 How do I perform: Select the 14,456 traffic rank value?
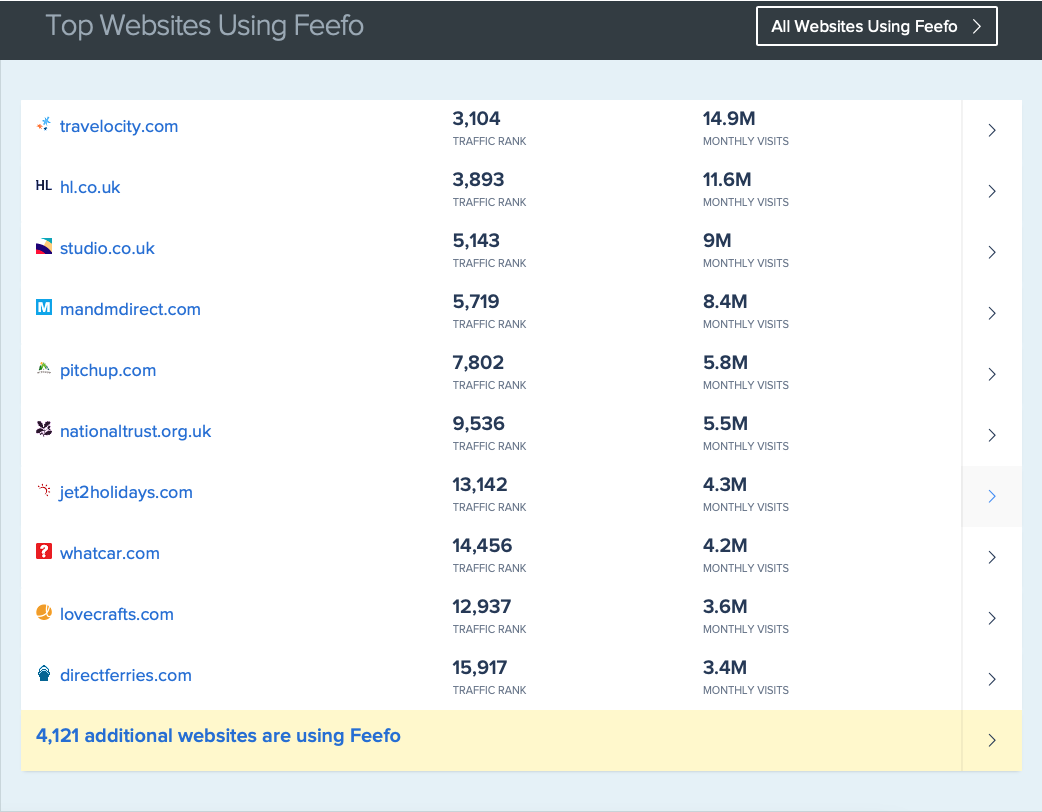coord(482,546)
